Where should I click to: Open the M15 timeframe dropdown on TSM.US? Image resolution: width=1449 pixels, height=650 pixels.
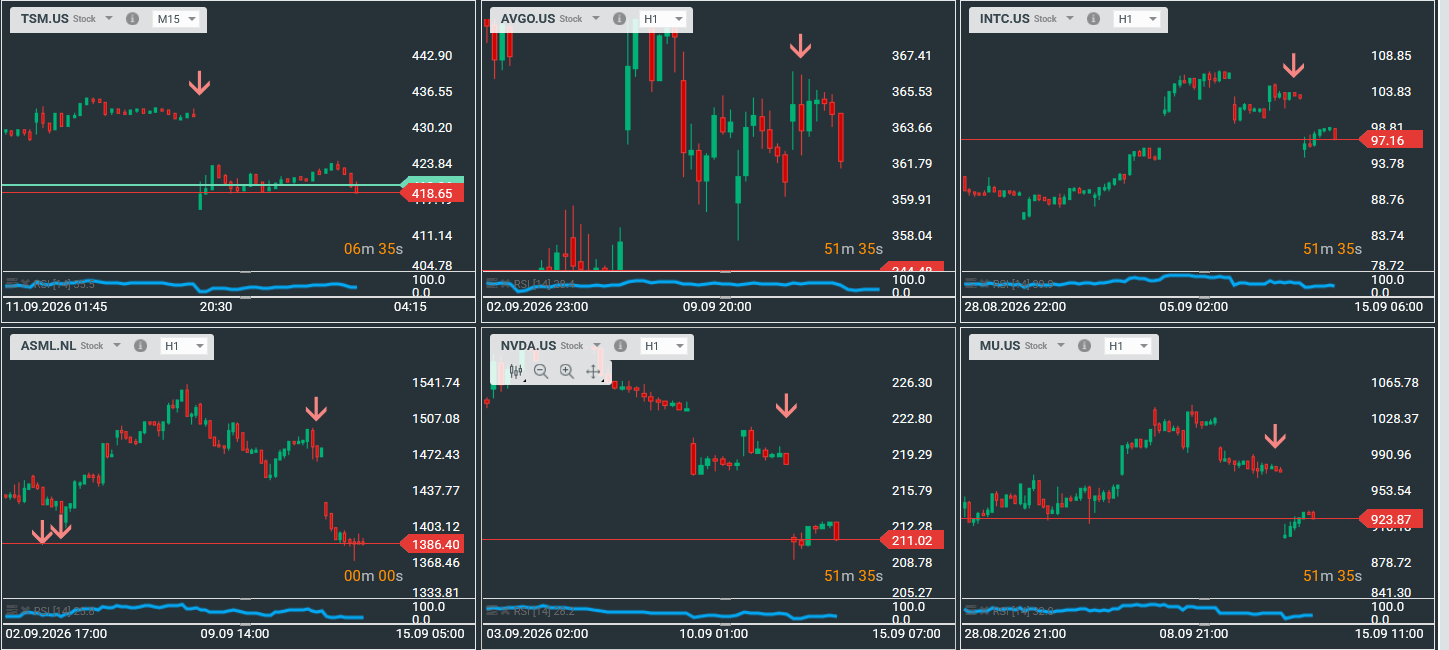click(x=176, y=19)
